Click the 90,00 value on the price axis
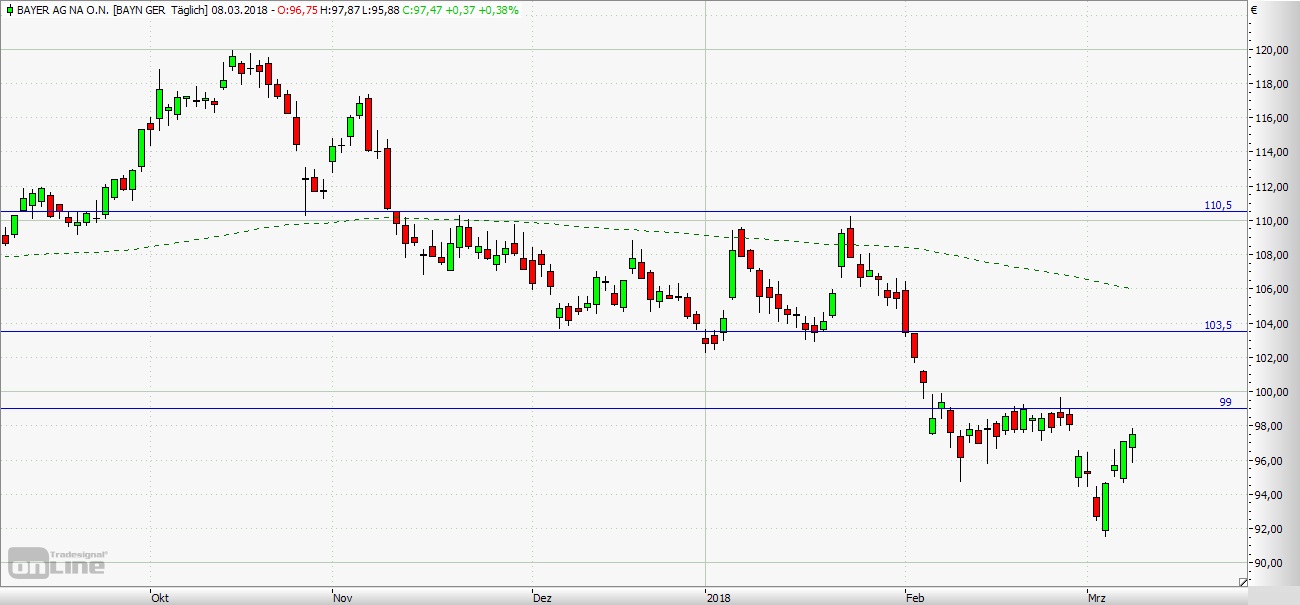 (x=1274, y=563)
